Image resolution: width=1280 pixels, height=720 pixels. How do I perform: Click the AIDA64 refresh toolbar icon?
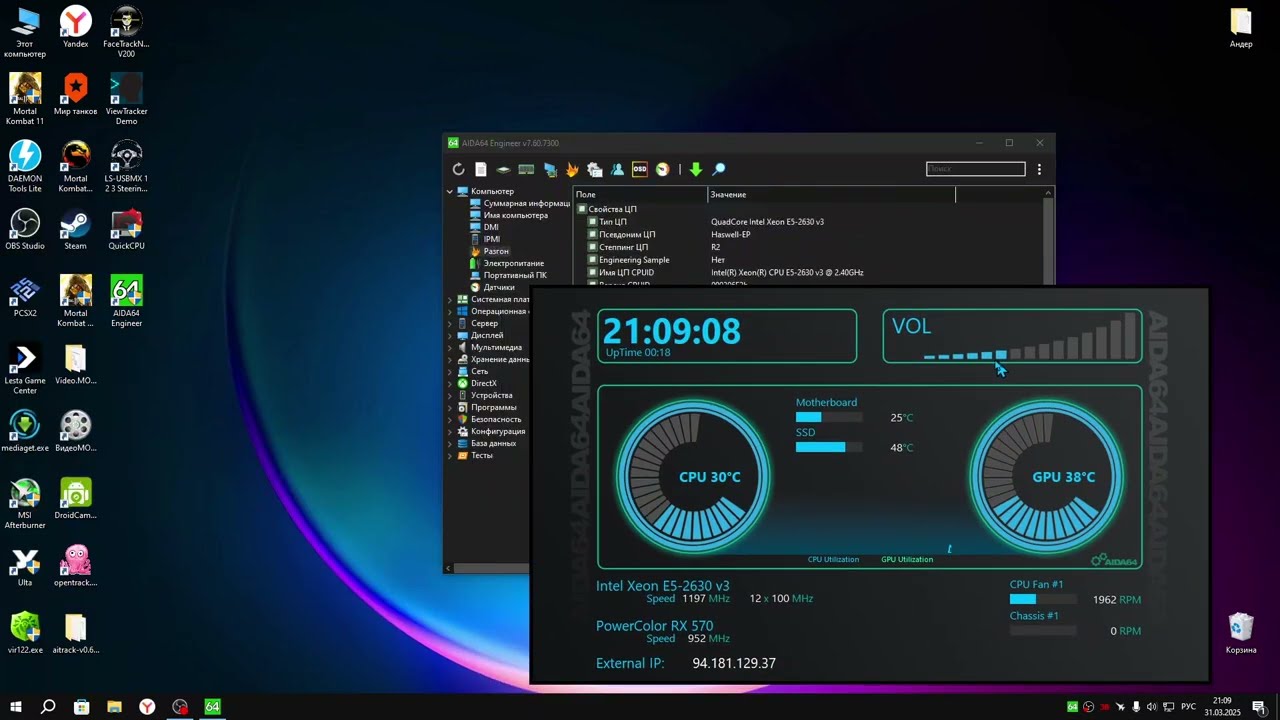[458, 170]
